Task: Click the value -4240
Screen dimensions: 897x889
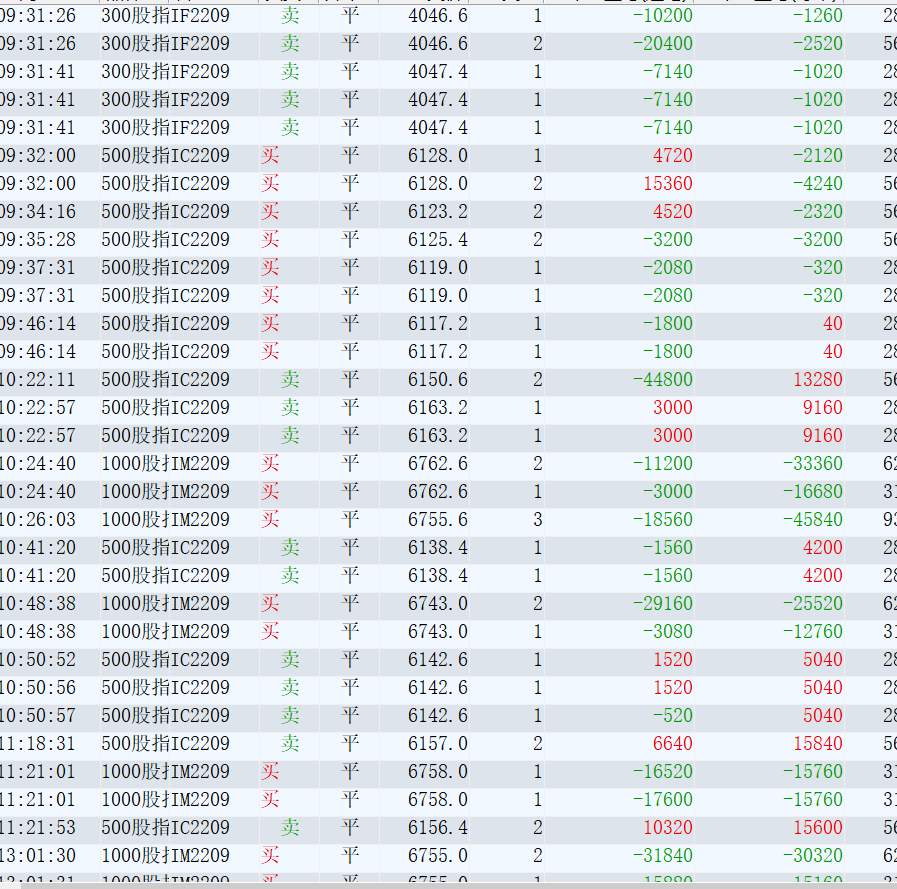Action: click(x=817, y=184)
